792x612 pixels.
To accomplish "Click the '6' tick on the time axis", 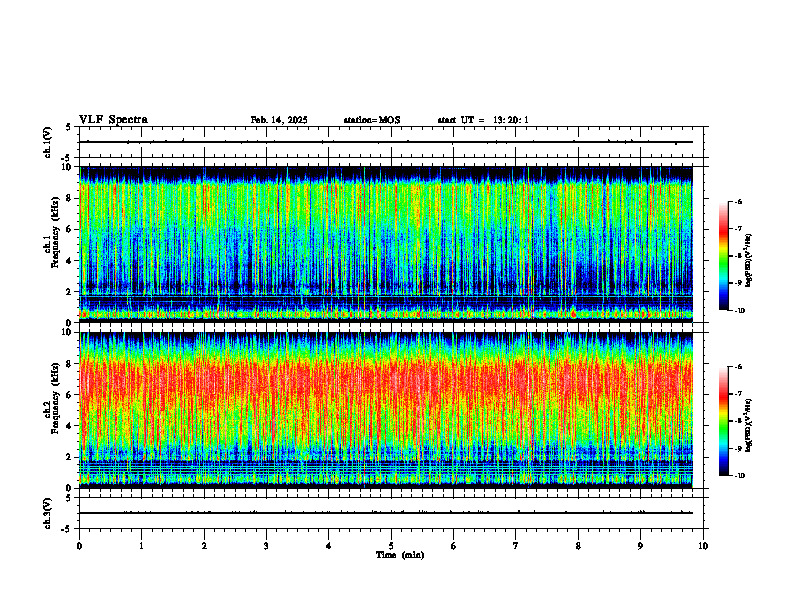I will pos(454,546).
